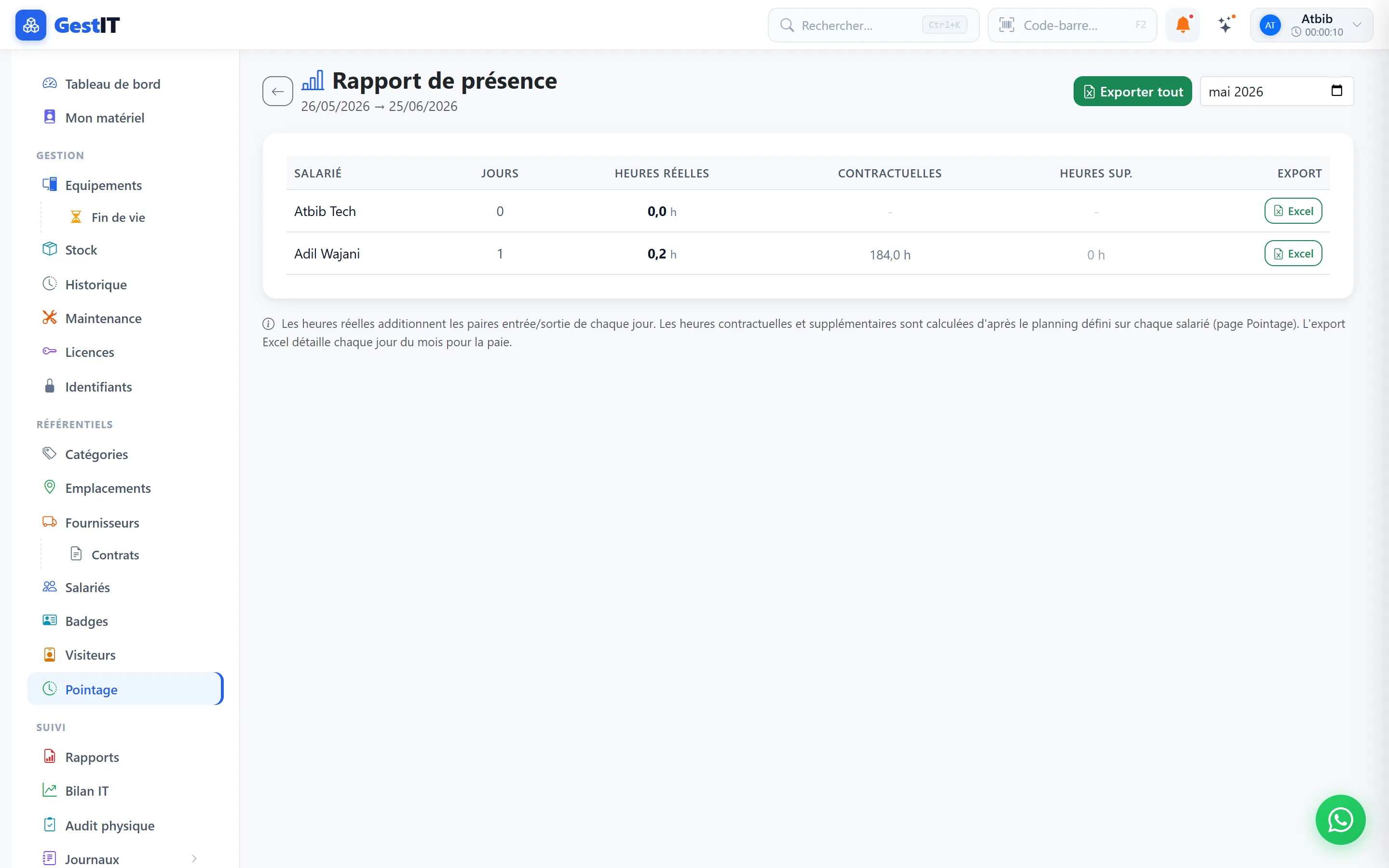Click the Identifiants lock icon
Image resolution: width=1389 pixels, height=868 pixels.
point(50,386)
